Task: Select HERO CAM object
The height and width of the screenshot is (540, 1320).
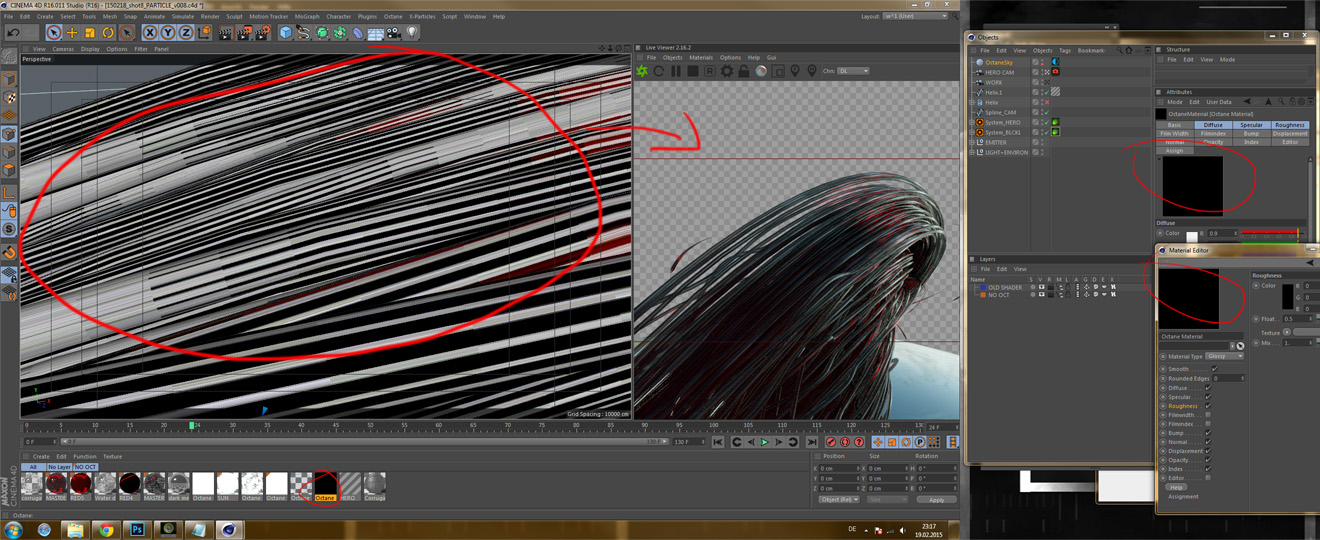Action: tap(999, 72)
